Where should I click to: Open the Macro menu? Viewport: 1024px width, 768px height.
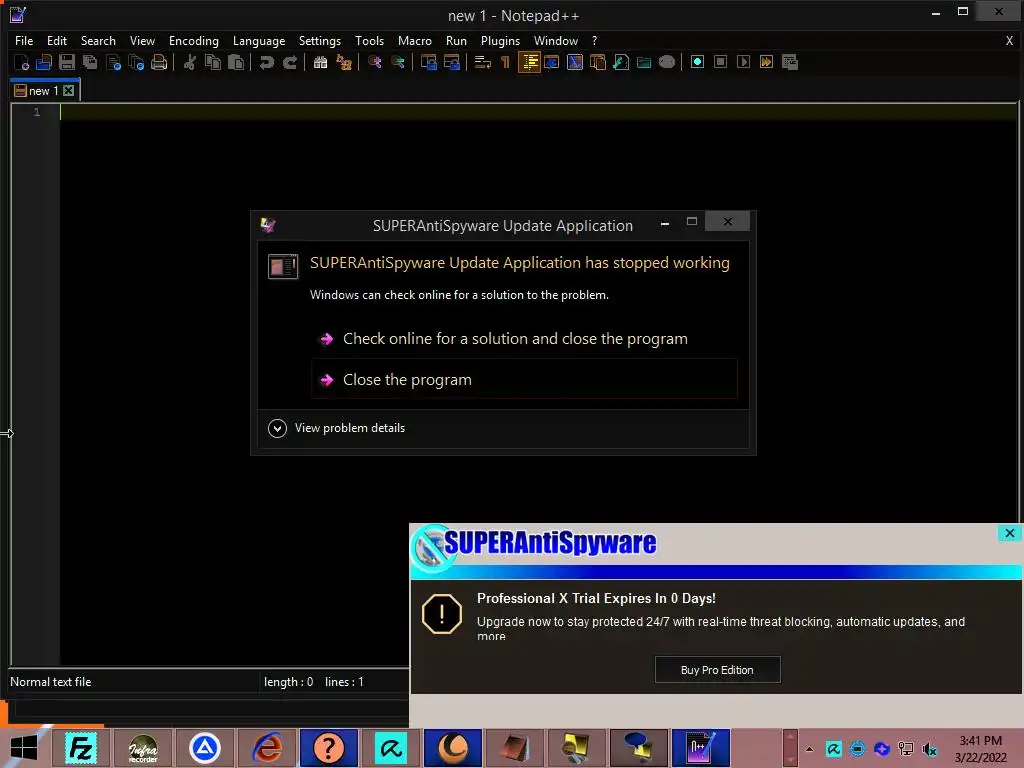(415, 40)
